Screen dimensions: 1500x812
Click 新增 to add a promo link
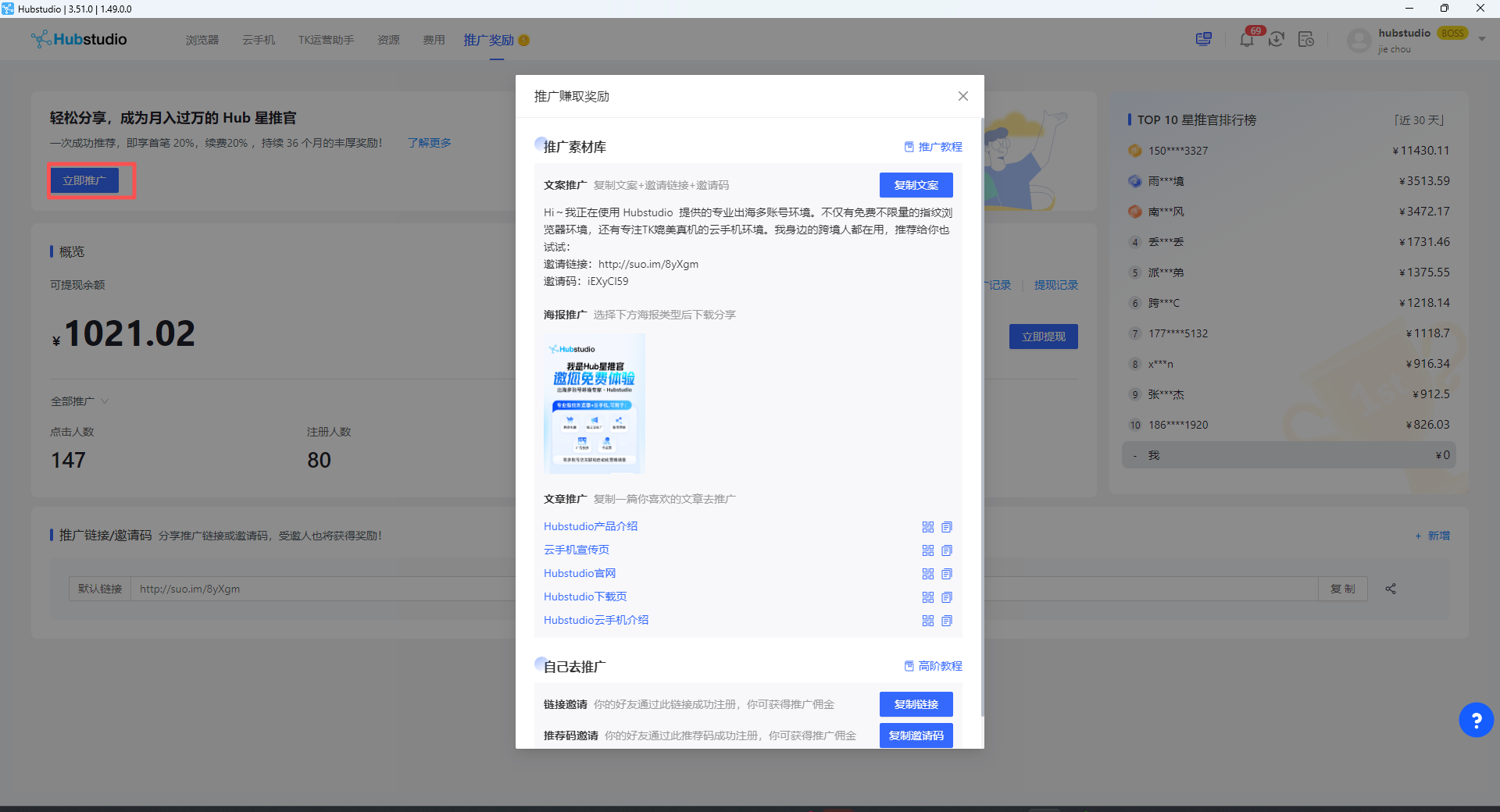(1432, 536)
